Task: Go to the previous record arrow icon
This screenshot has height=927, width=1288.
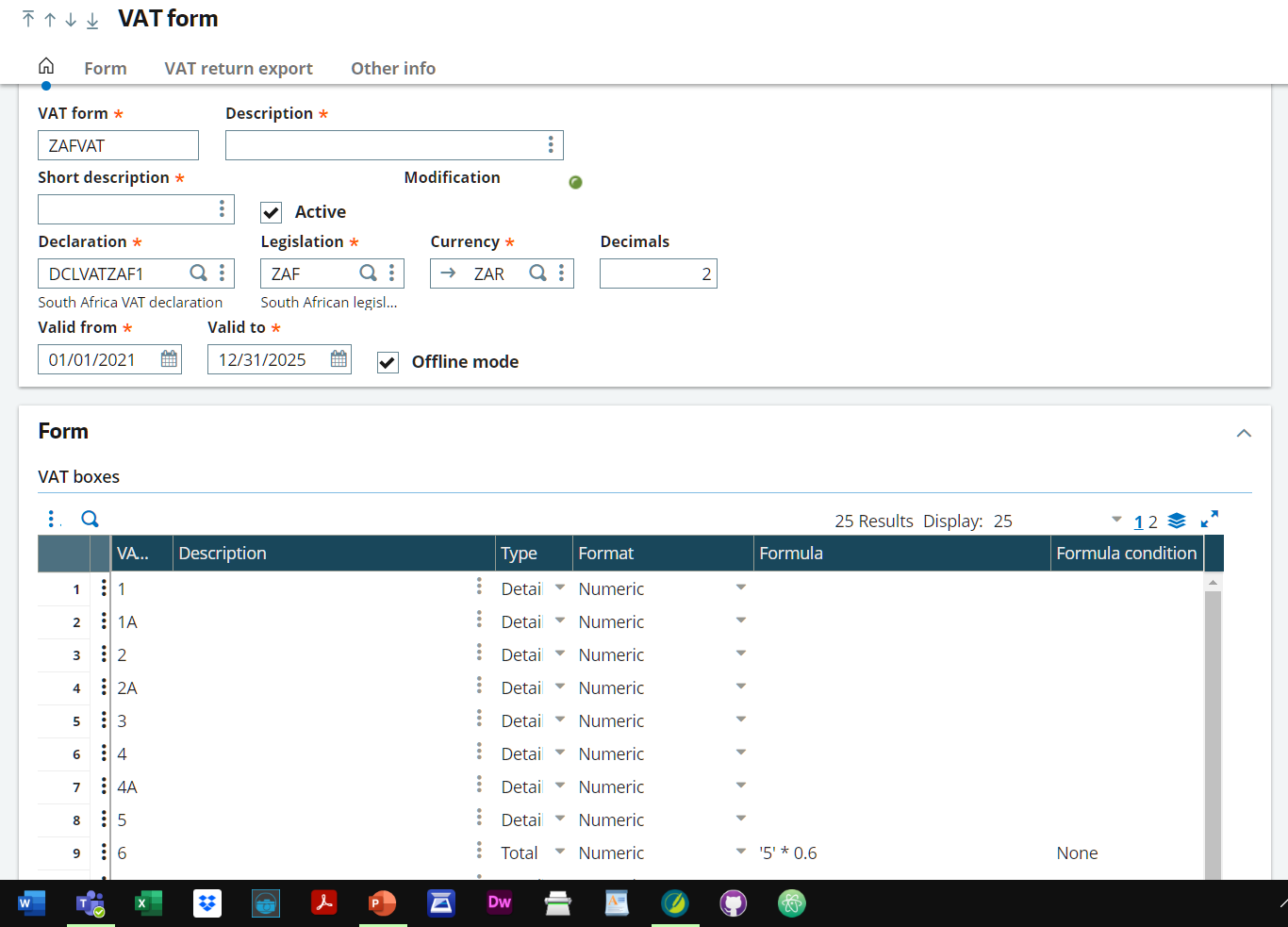Action: coord(50,19)
